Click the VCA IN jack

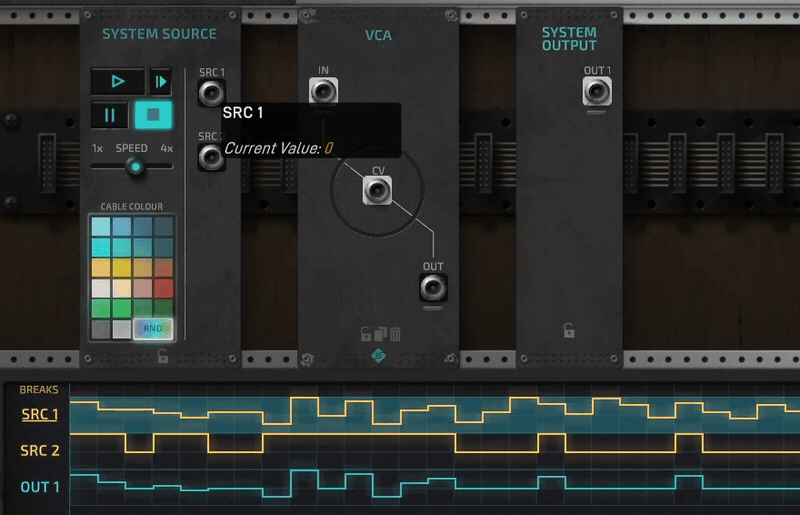click(323, 91)
